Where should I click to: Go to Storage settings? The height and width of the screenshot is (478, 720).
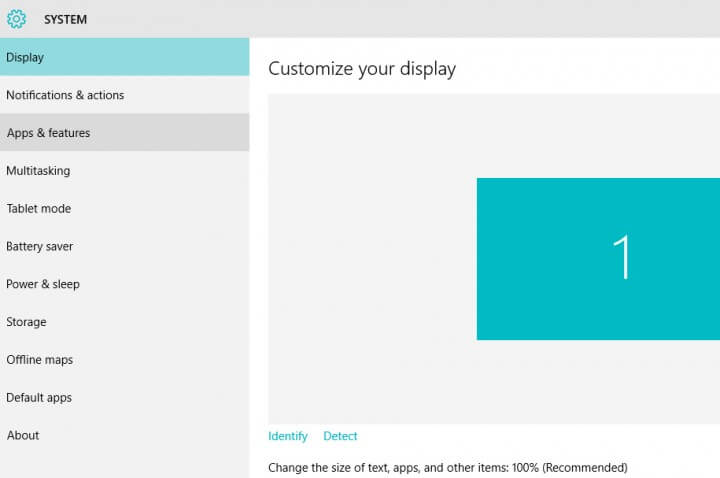click(x=124, y=322)
